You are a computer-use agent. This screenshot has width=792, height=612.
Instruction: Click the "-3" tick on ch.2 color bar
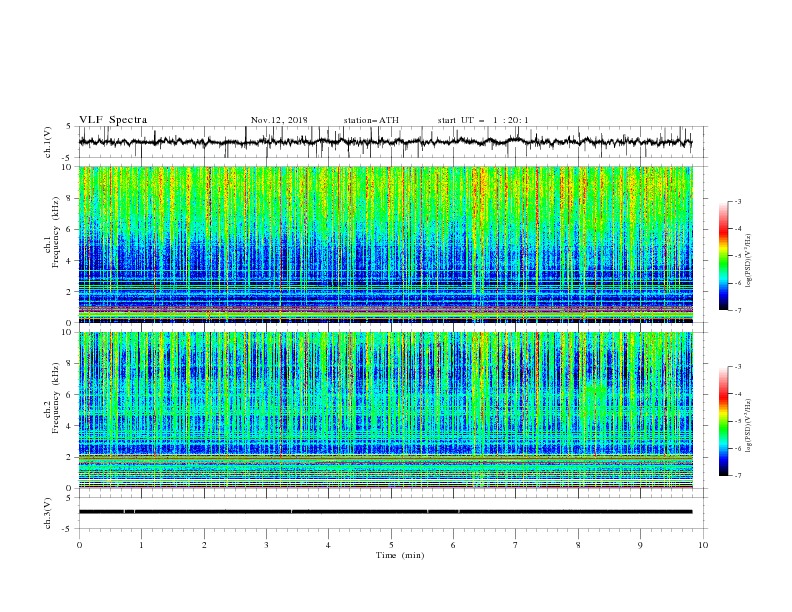point(738,367)
